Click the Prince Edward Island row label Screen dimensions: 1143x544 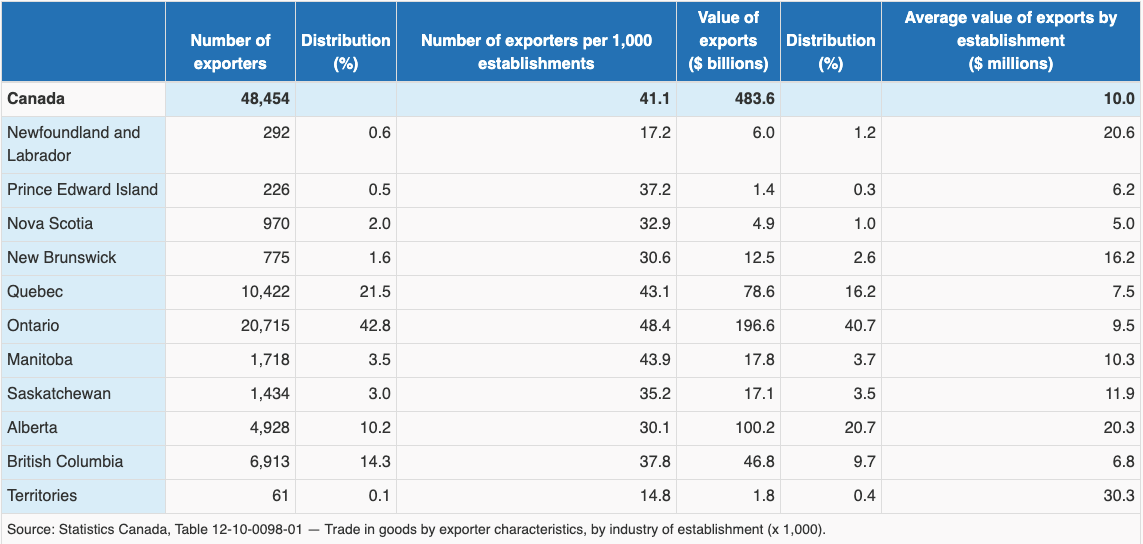coord(82,190)
